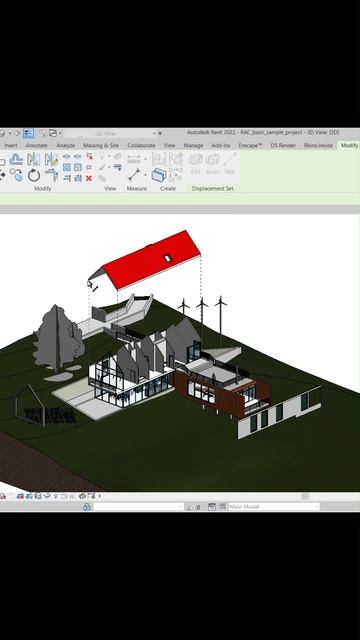
Task: Click Edit in Displacement Set panel
Action: 196,164
